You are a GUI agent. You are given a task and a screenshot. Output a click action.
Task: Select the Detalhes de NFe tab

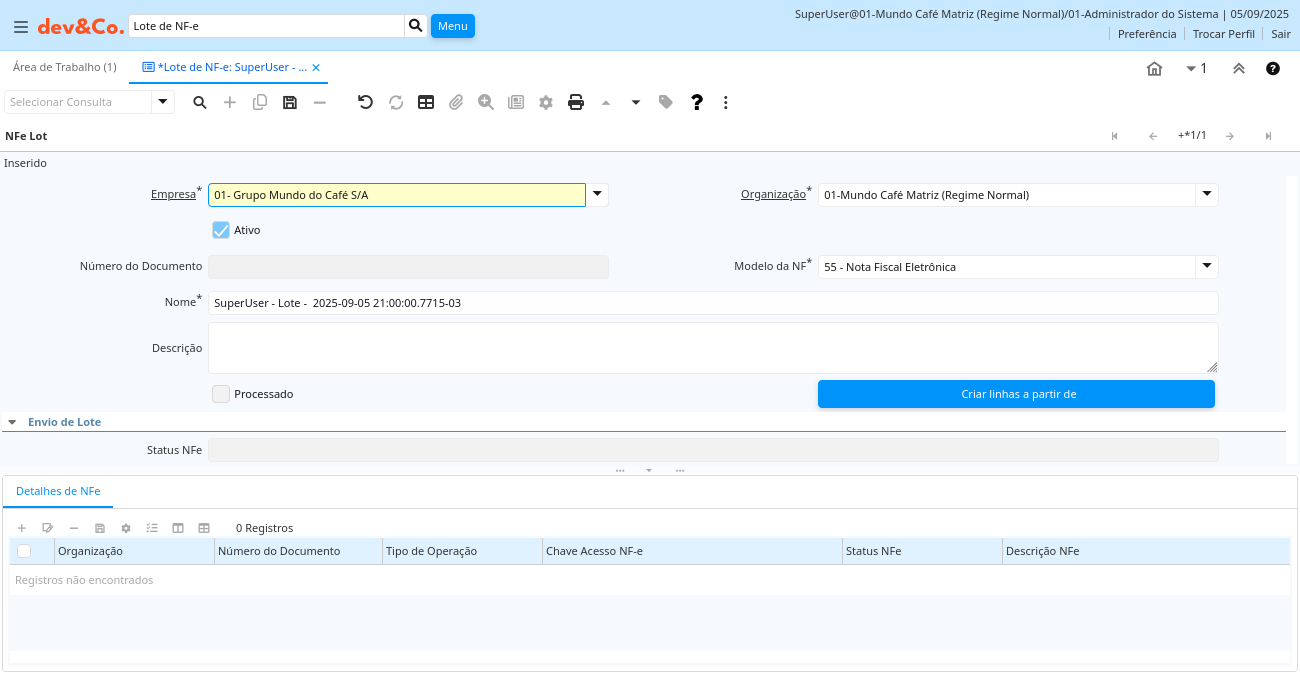pos(58,491)
